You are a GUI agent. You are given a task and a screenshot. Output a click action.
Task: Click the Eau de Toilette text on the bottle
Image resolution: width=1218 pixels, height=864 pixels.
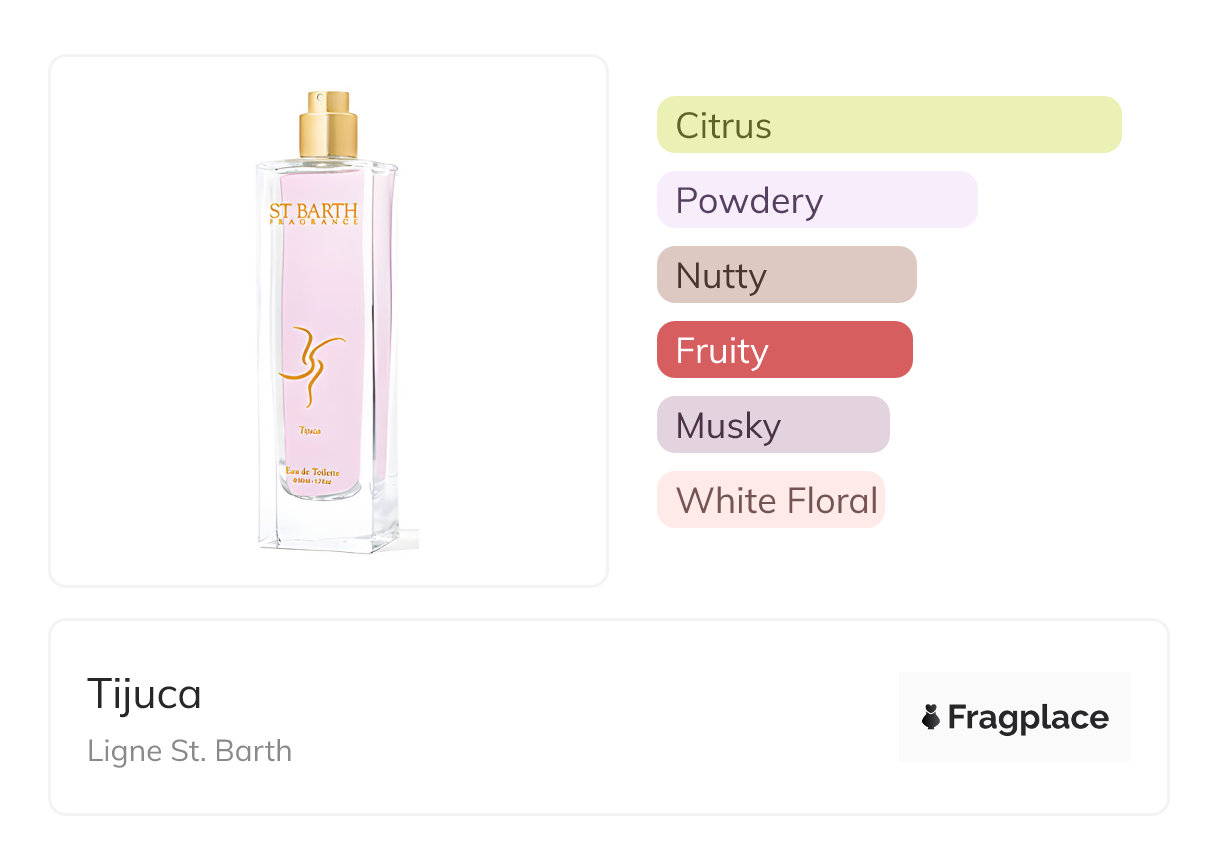tap(313, 470)
